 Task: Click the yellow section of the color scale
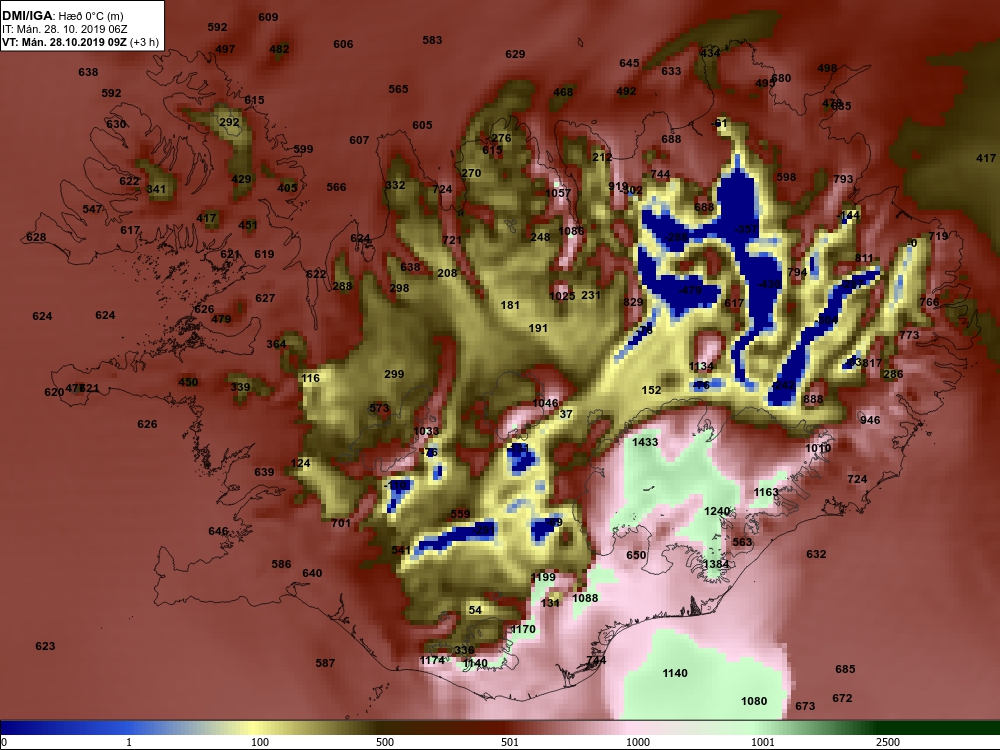255,728
